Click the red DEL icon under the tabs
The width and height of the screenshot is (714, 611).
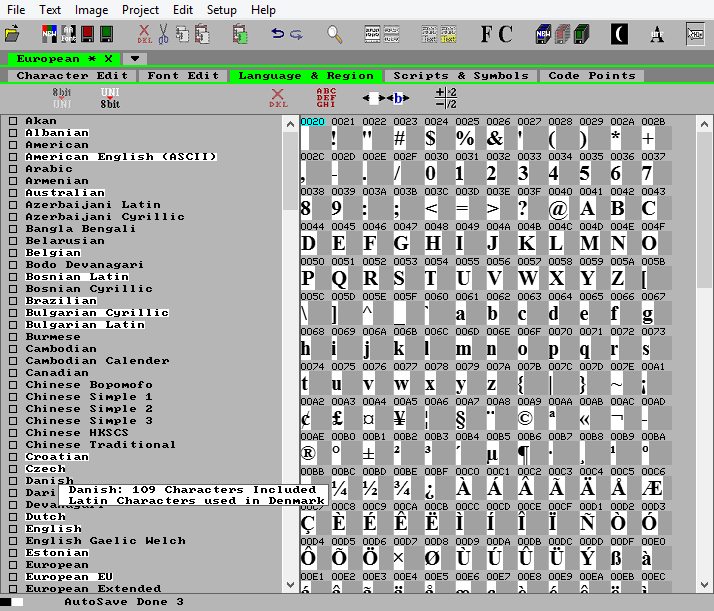point(278,98)
